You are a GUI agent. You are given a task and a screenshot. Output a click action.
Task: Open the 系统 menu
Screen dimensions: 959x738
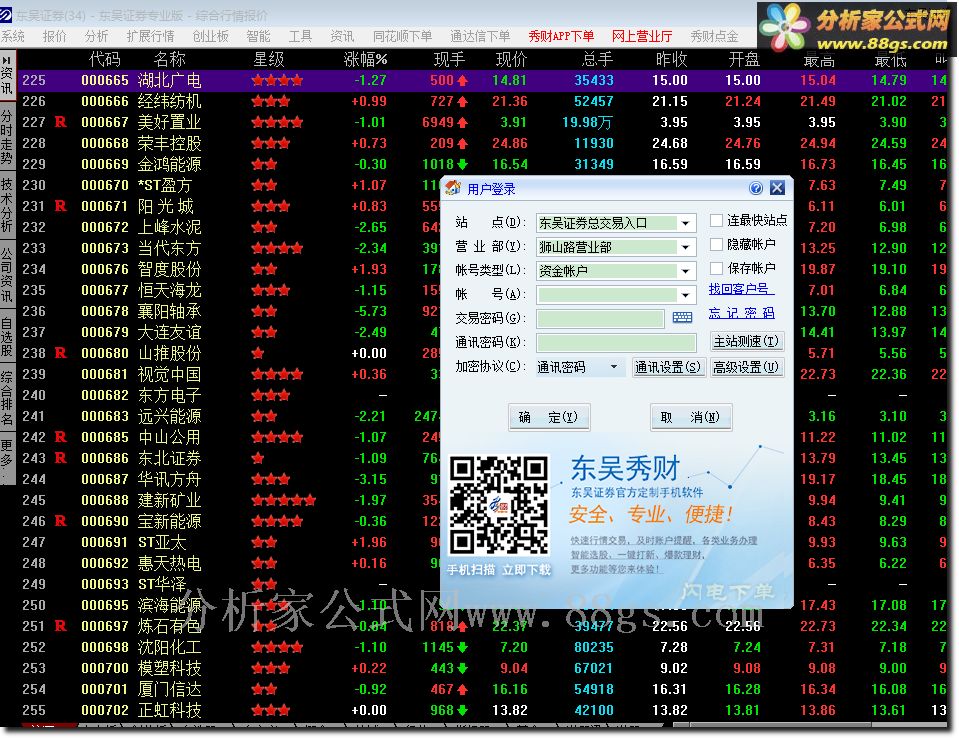point(13,37)
